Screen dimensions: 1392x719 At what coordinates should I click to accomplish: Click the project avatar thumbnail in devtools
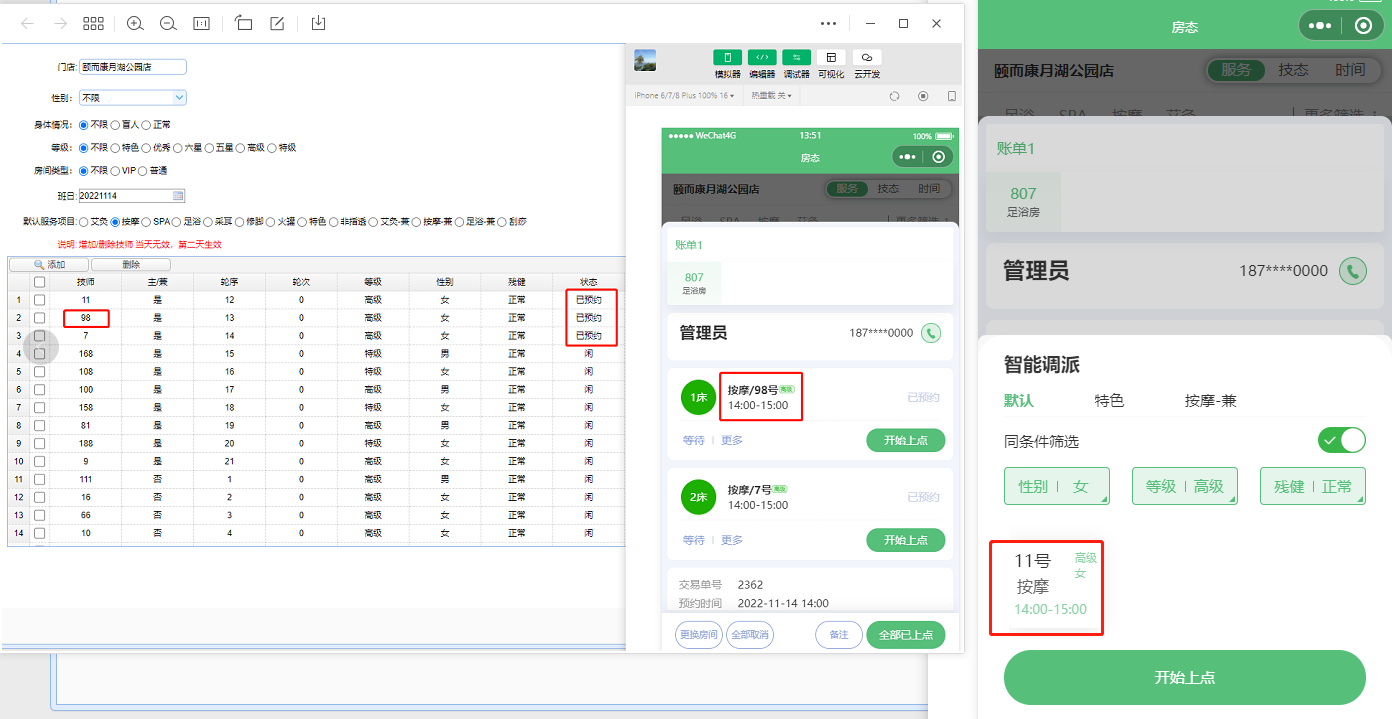click(x=645, y=60)
